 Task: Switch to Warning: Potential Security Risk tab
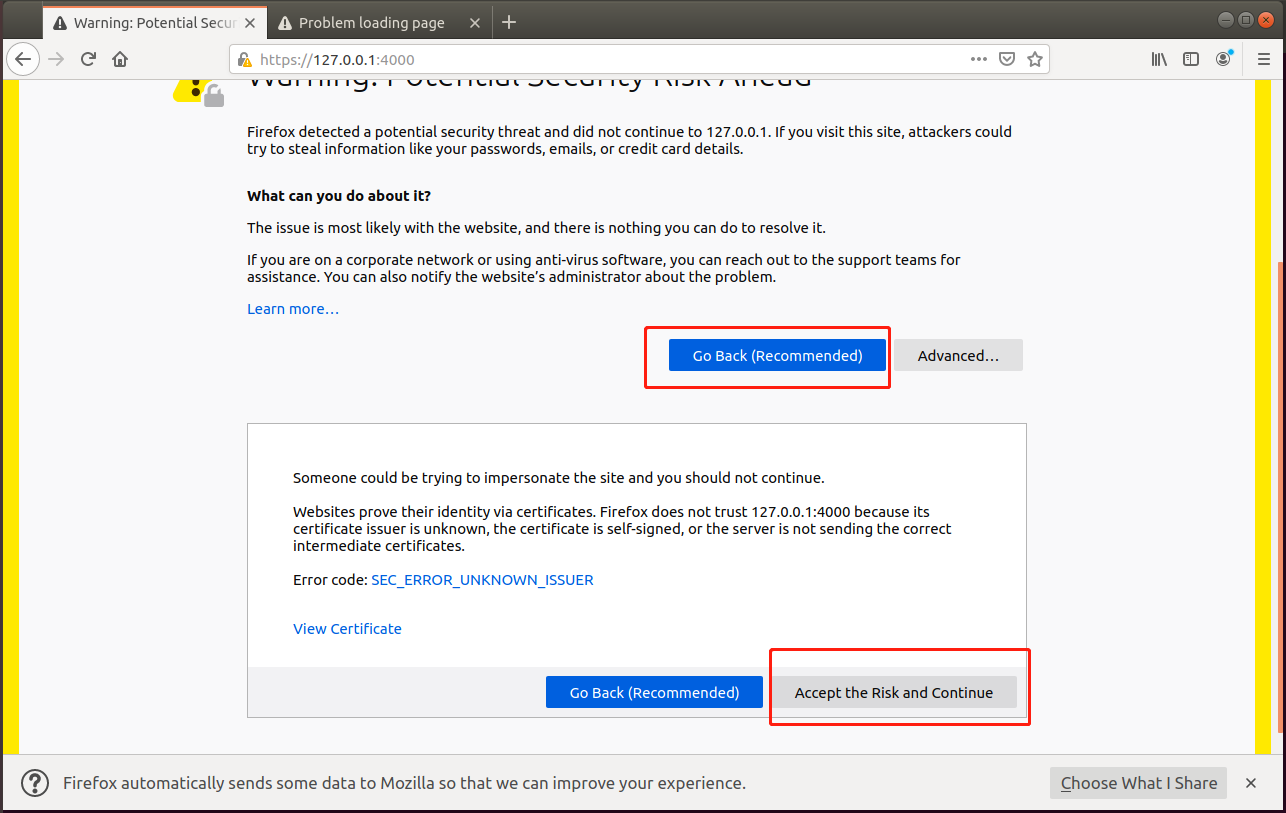click(x=155, y=22)
